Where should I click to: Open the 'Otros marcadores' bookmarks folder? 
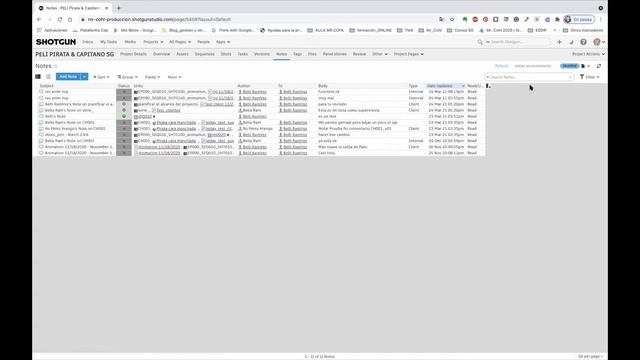(x=582, y=30)
